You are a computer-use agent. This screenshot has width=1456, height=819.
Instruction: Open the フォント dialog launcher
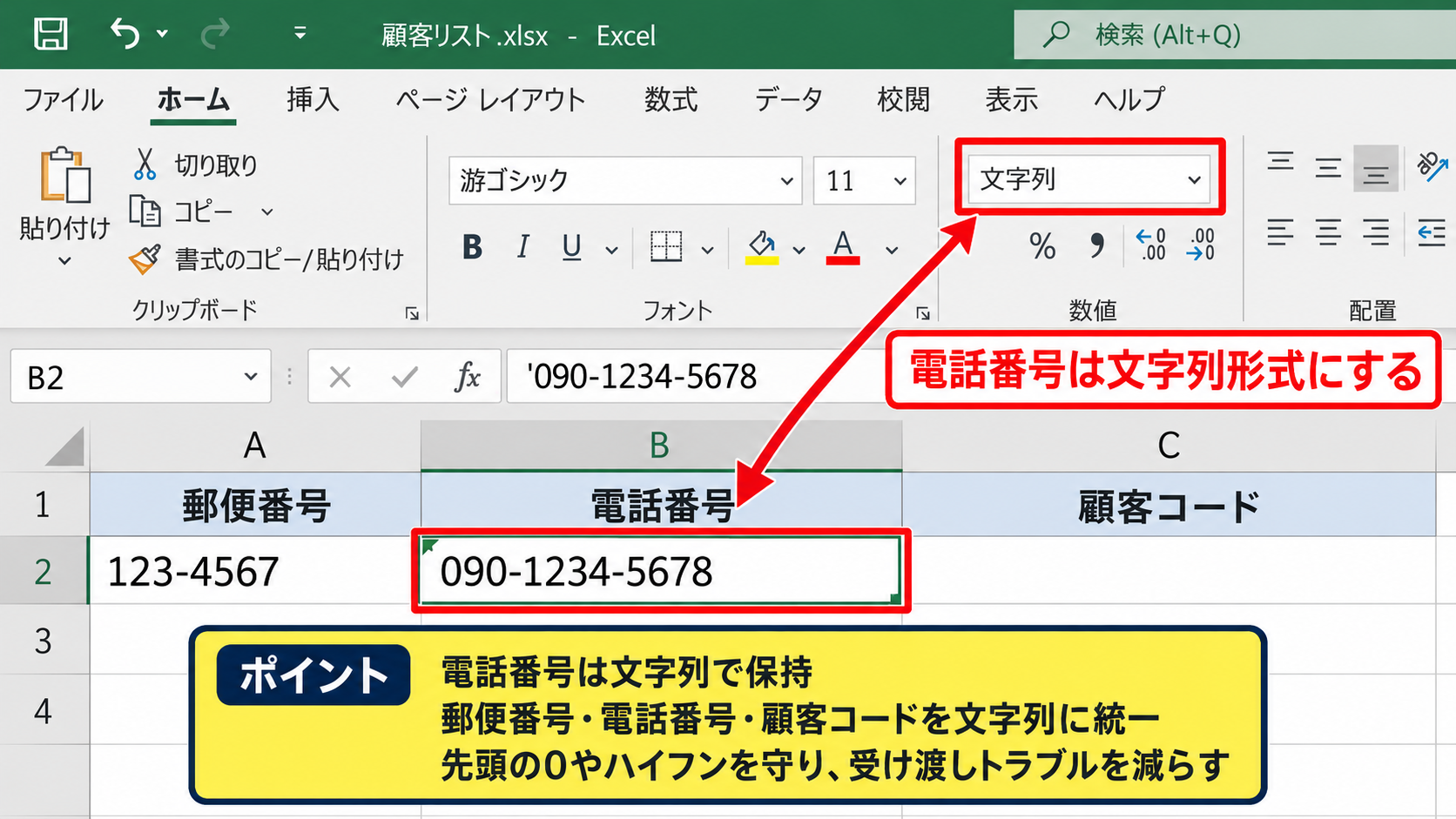923,313
